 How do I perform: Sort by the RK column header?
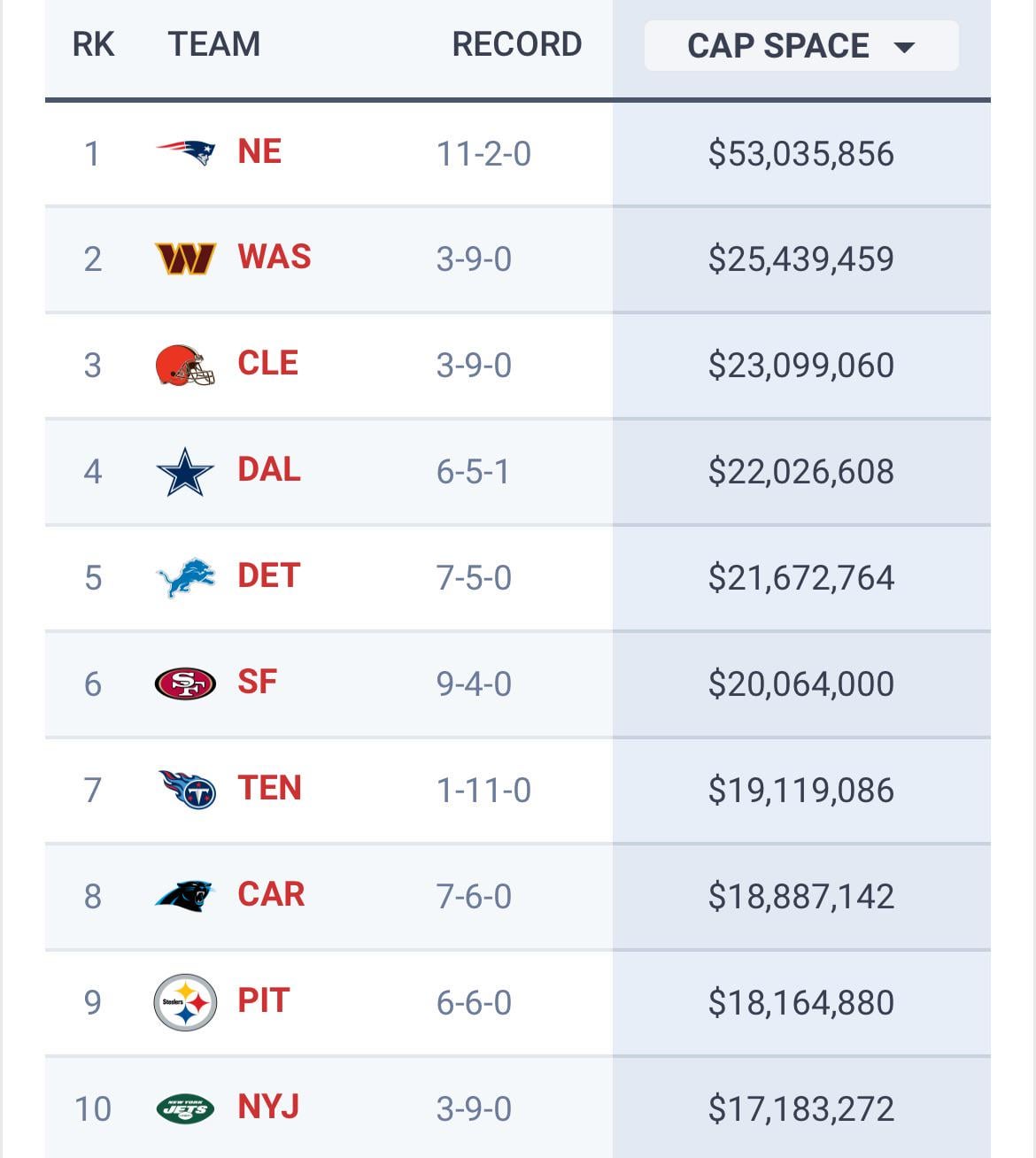[93, 44]
